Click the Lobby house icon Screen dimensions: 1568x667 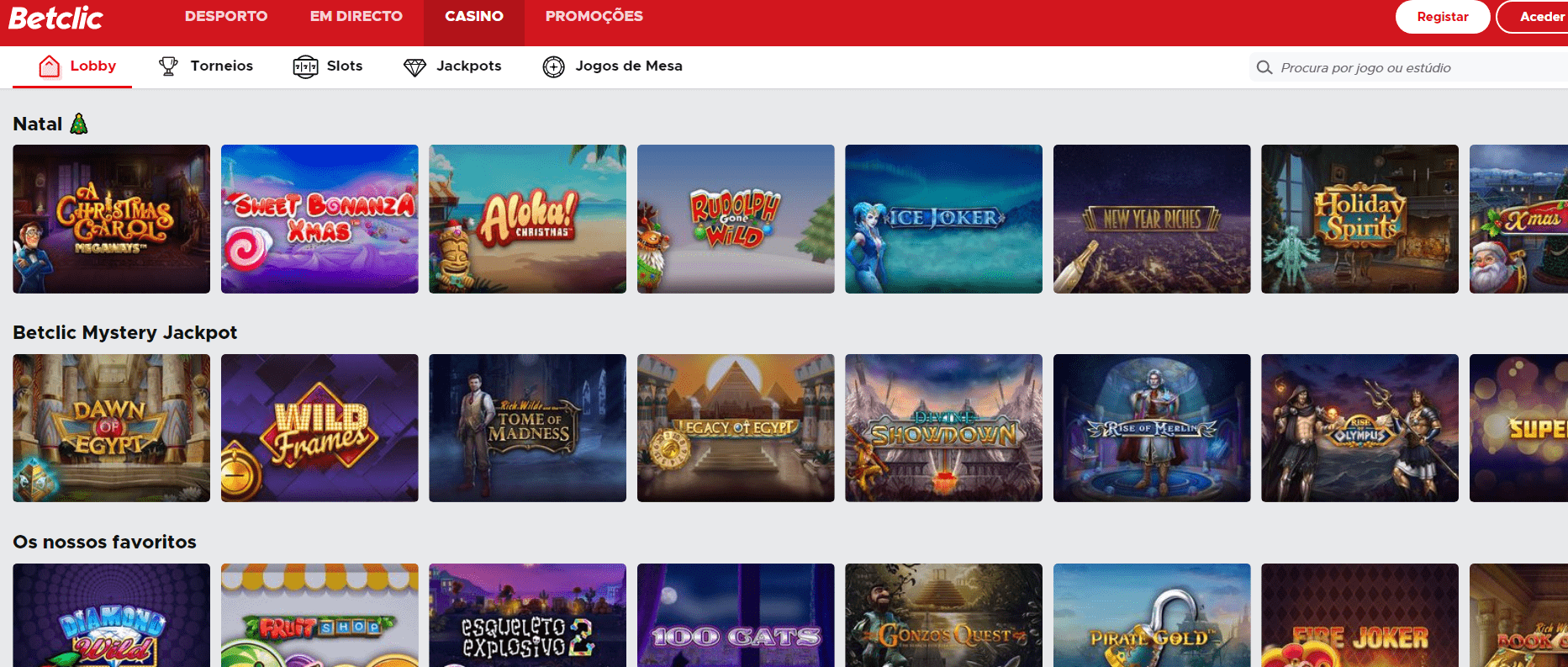pyautogui.click(x=50, y=66)
